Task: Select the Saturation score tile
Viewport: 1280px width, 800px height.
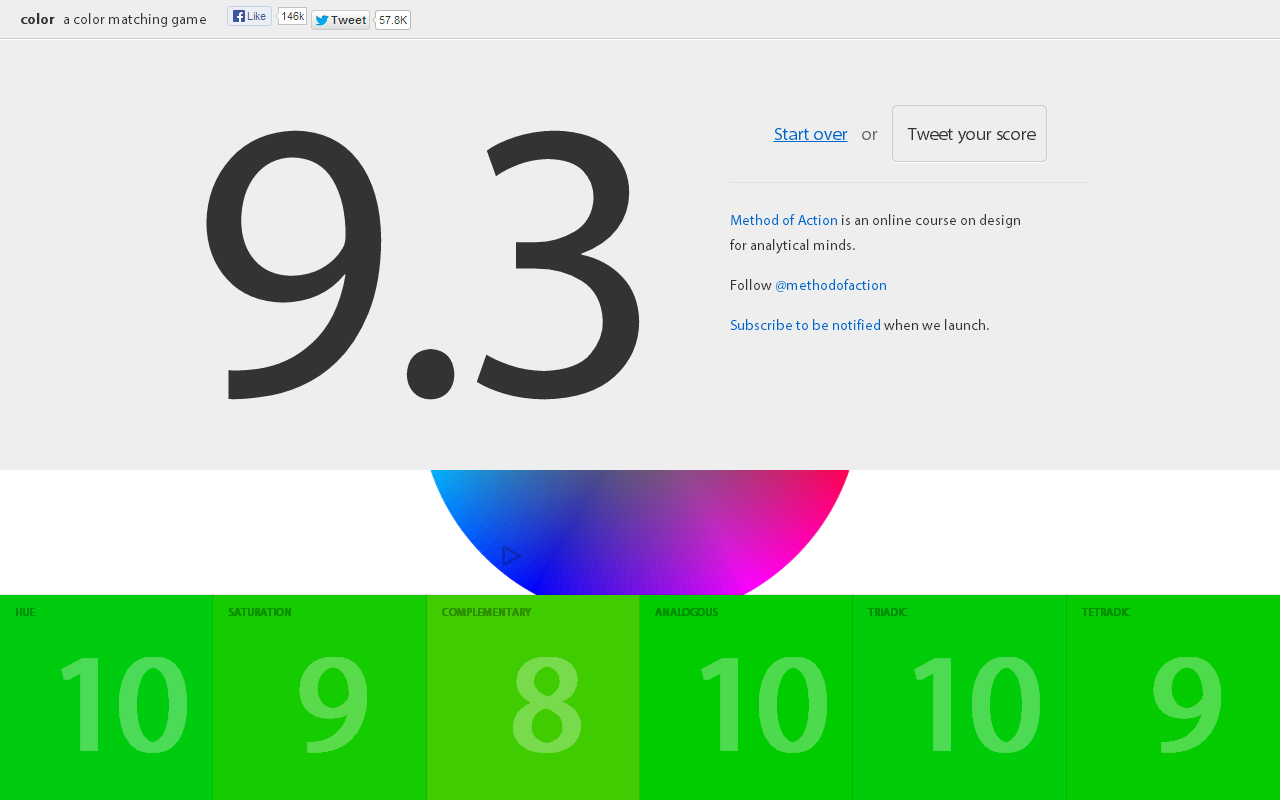Action: (320, 697)
